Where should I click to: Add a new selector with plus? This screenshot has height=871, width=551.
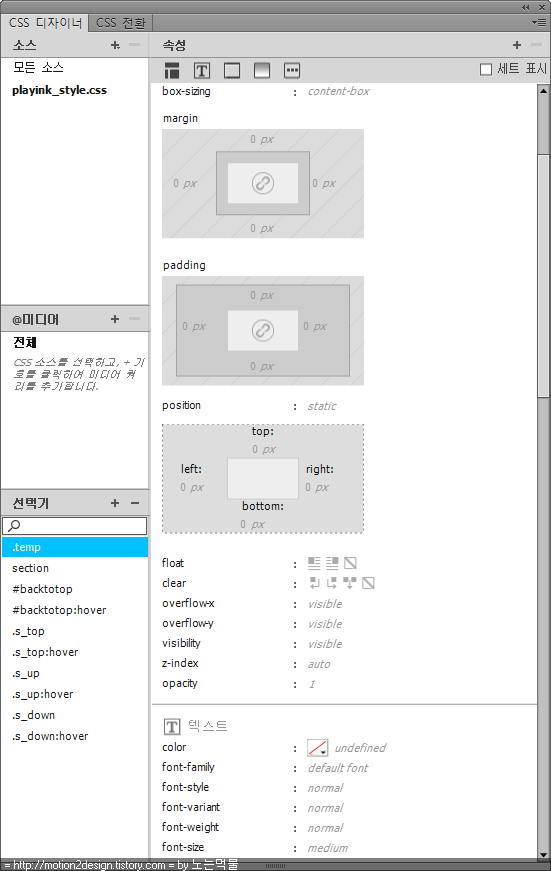tap(115, 503)
